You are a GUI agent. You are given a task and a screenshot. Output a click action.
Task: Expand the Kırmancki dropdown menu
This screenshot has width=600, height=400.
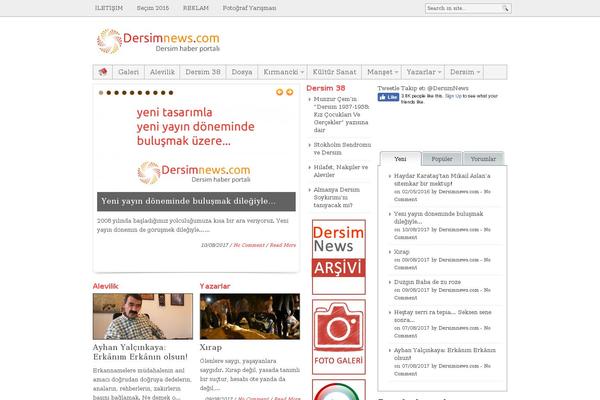(283, 72)
